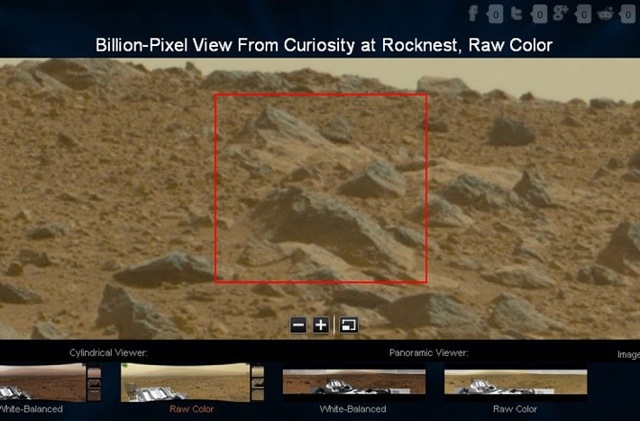Click the Panoramic Viewer label
This screenshot has height=421, width=640.
(429, 353)
